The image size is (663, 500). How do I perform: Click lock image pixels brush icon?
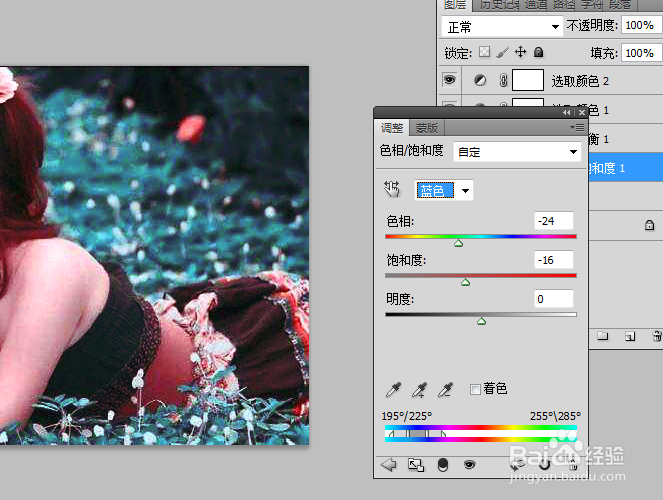[x=502, y=52]
